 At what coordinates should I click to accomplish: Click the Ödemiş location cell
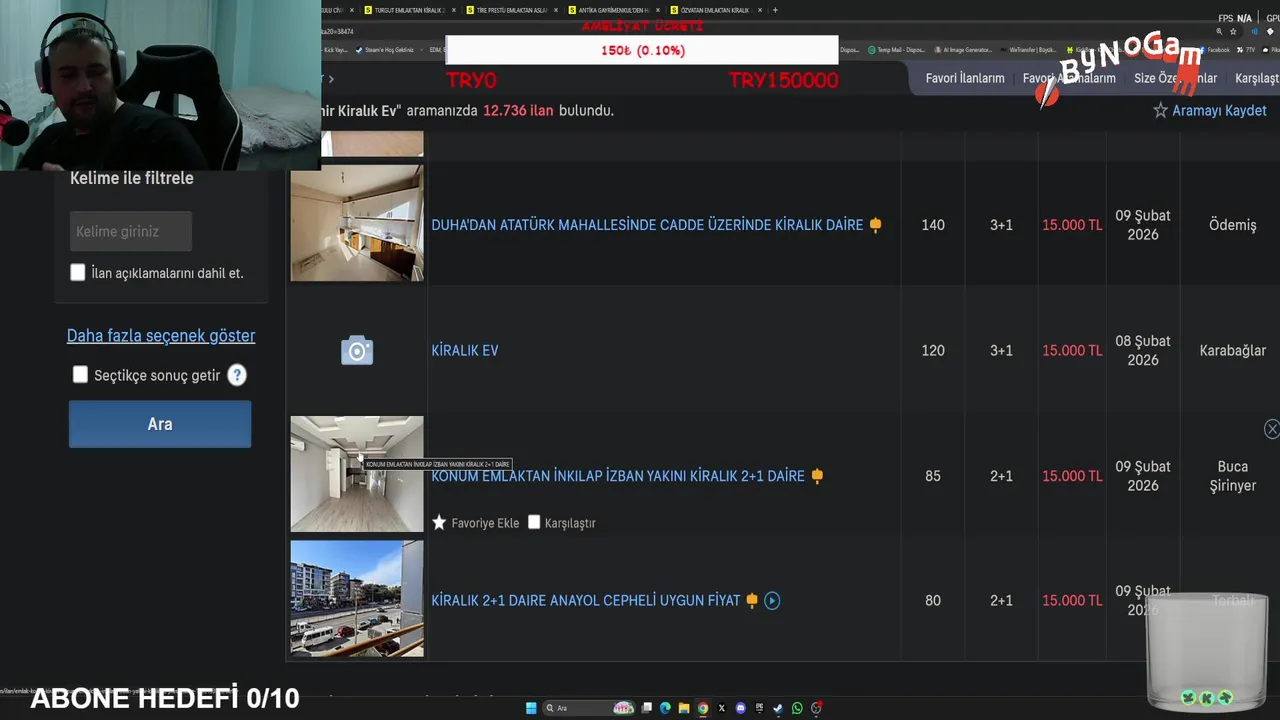coord(1232,225)
